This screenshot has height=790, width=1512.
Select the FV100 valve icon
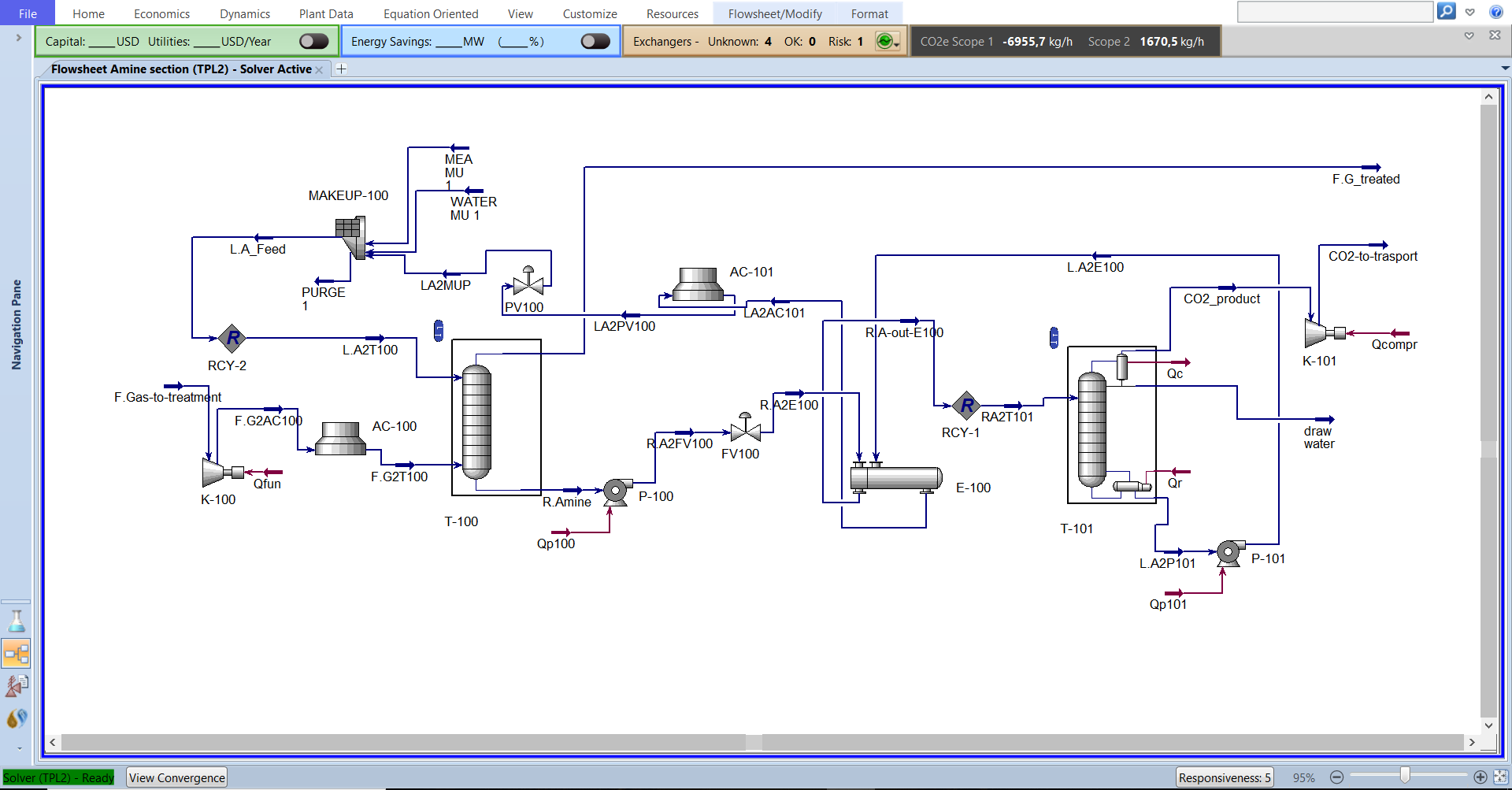pos(745,428)
